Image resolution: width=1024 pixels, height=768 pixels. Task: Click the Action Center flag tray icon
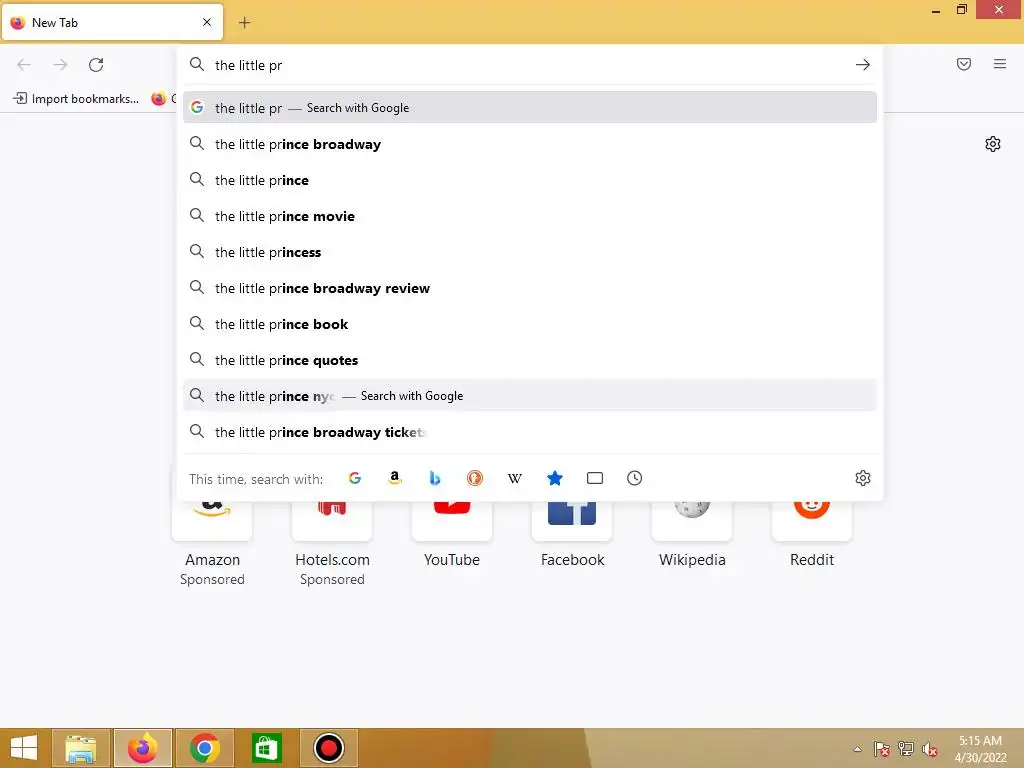[x=882, y=749]
